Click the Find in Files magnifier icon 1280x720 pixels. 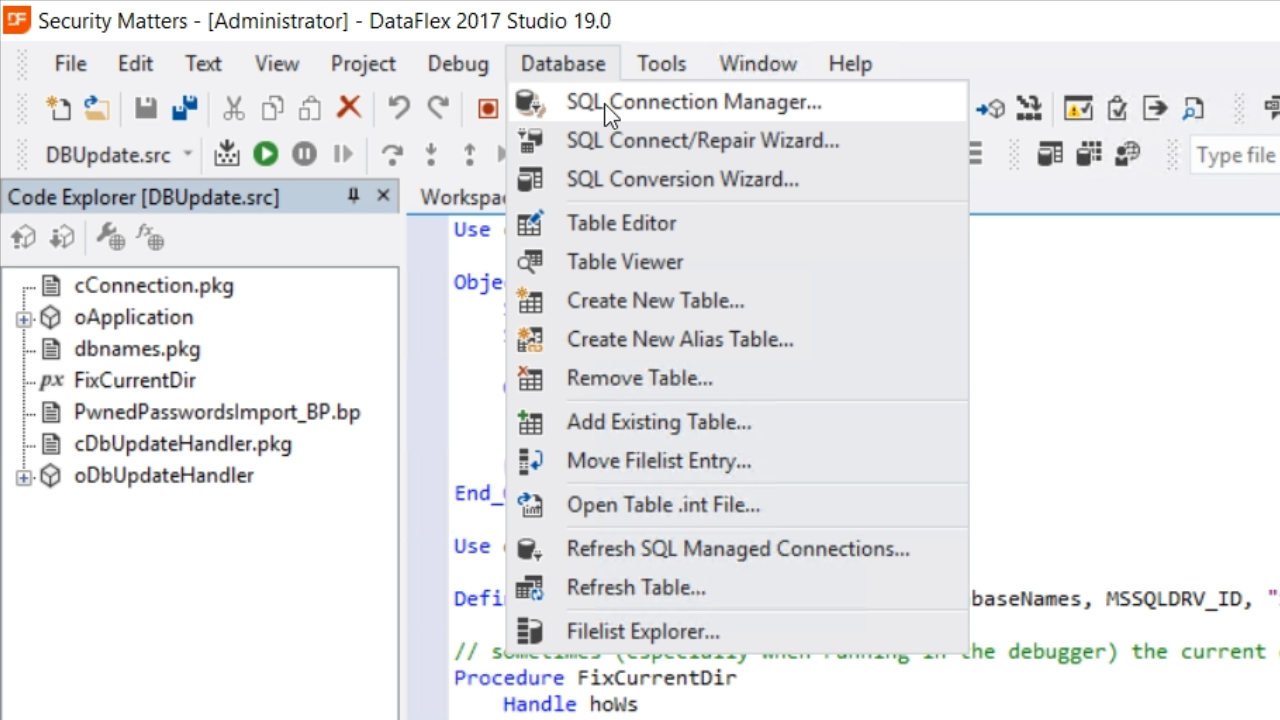1192,108
